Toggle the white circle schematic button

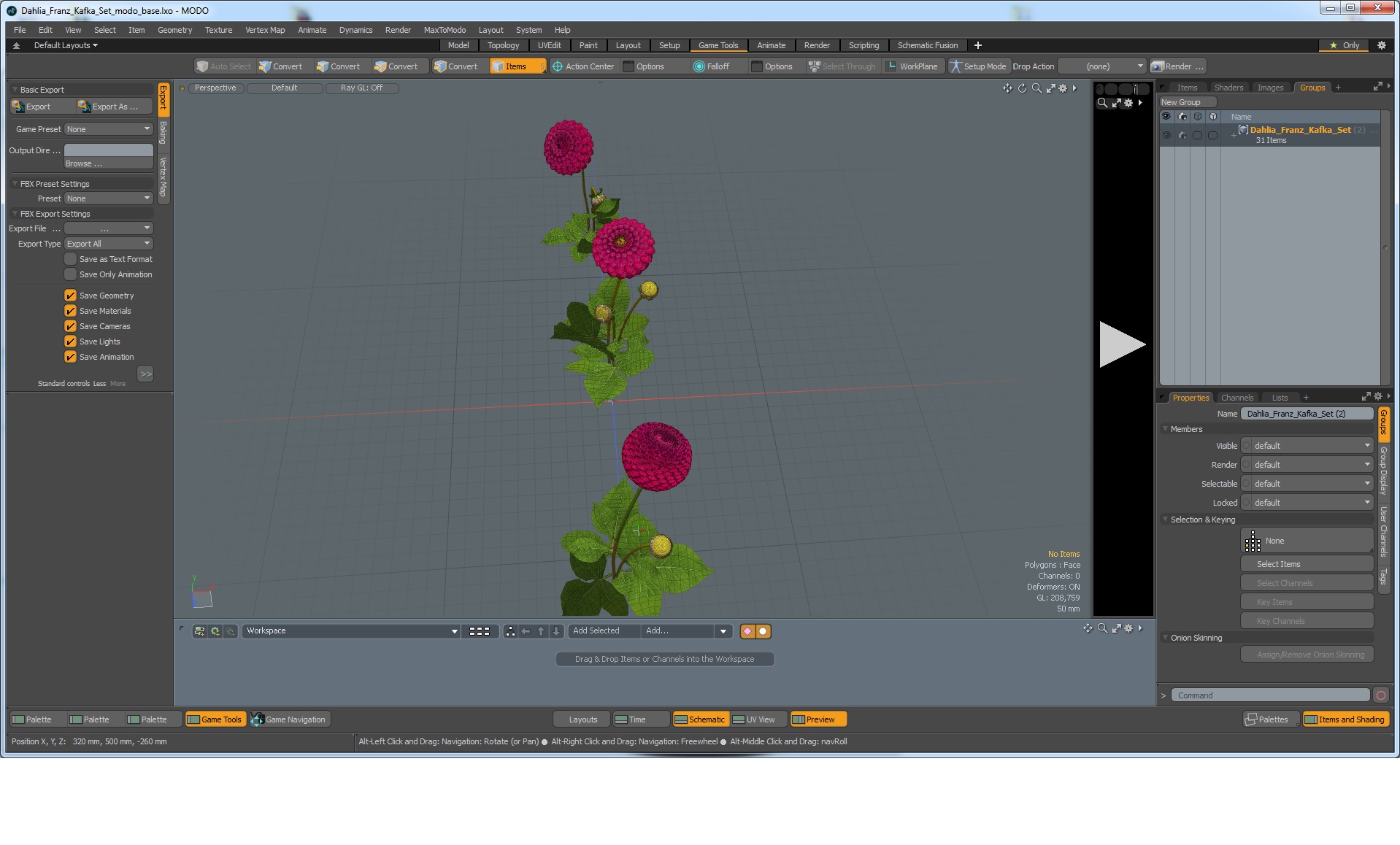pyautogui.click(x=763, y=631)
